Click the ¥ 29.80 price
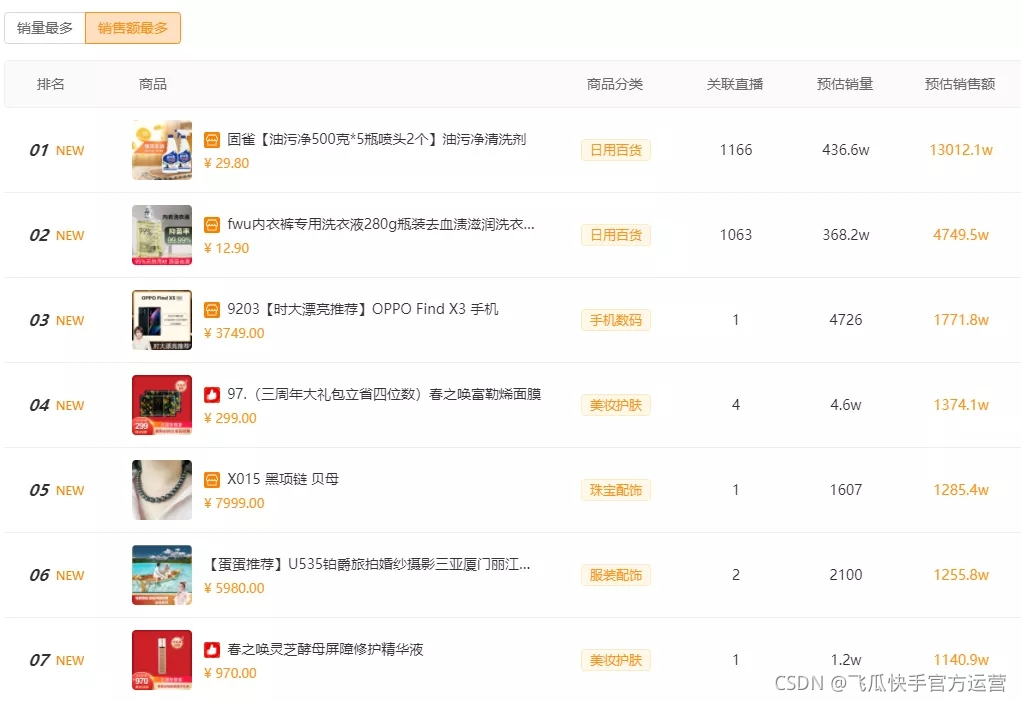The height and width of the screenshot is (701, 1021). tap(227, 163)
